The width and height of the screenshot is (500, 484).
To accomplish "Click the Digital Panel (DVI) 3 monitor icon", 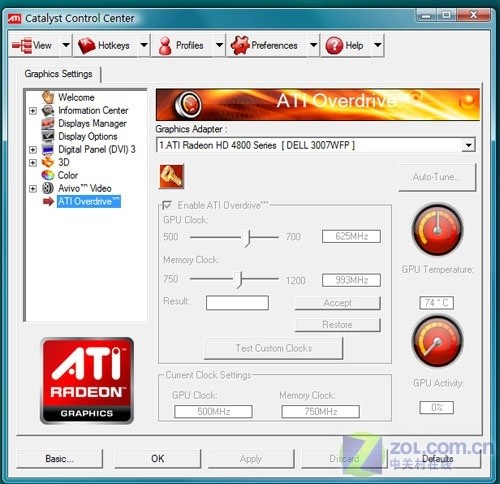I will pyautogui.click(x=48, y=149).
